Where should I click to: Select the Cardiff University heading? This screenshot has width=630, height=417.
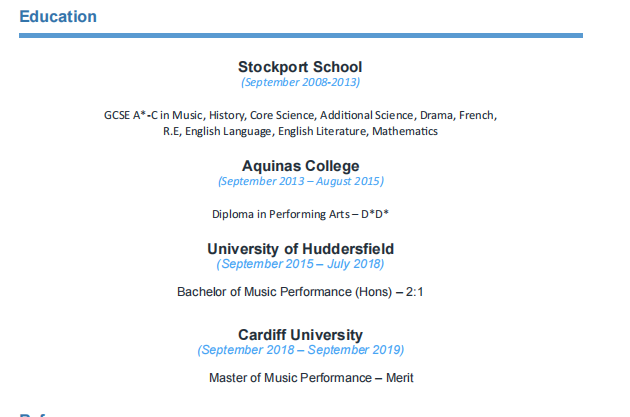(x=300, y=335)
